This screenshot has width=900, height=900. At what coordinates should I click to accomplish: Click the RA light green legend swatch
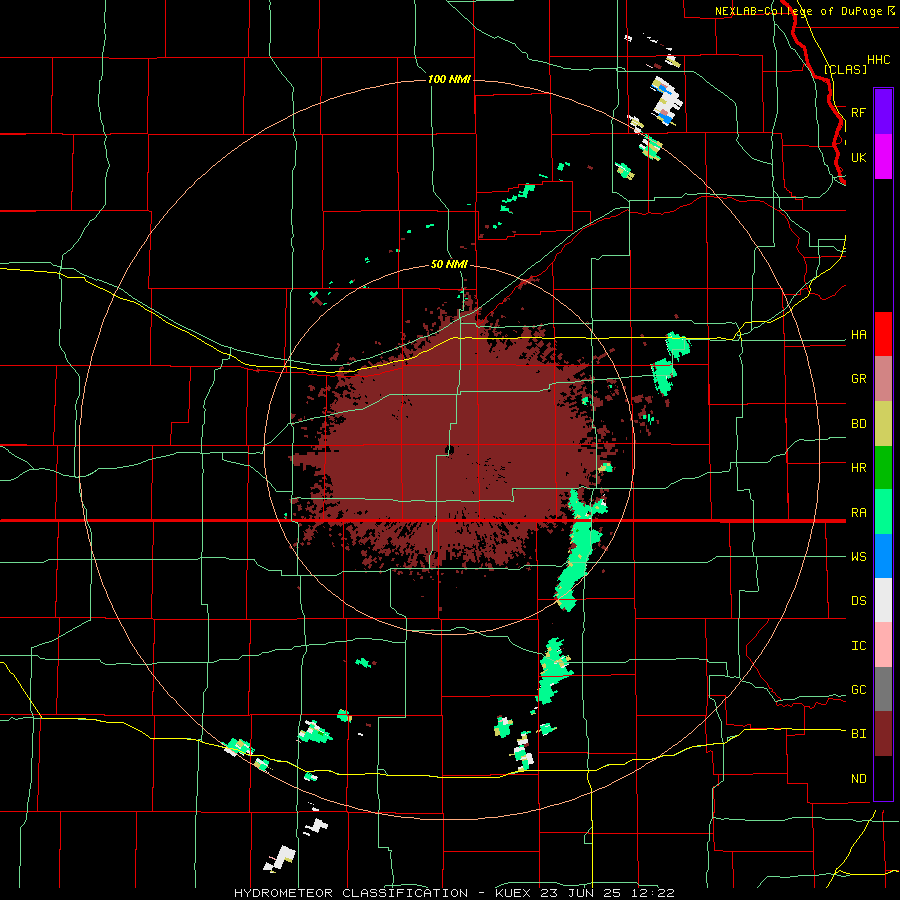point(883,512)
